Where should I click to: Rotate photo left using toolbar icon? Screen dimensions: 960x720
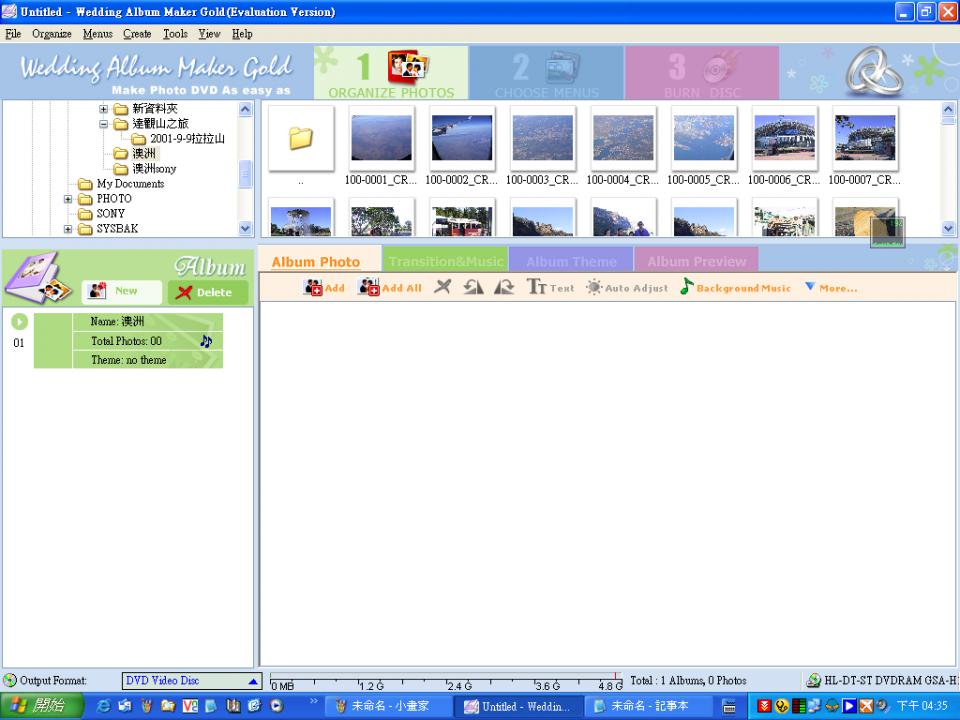(x=473, y=287)
